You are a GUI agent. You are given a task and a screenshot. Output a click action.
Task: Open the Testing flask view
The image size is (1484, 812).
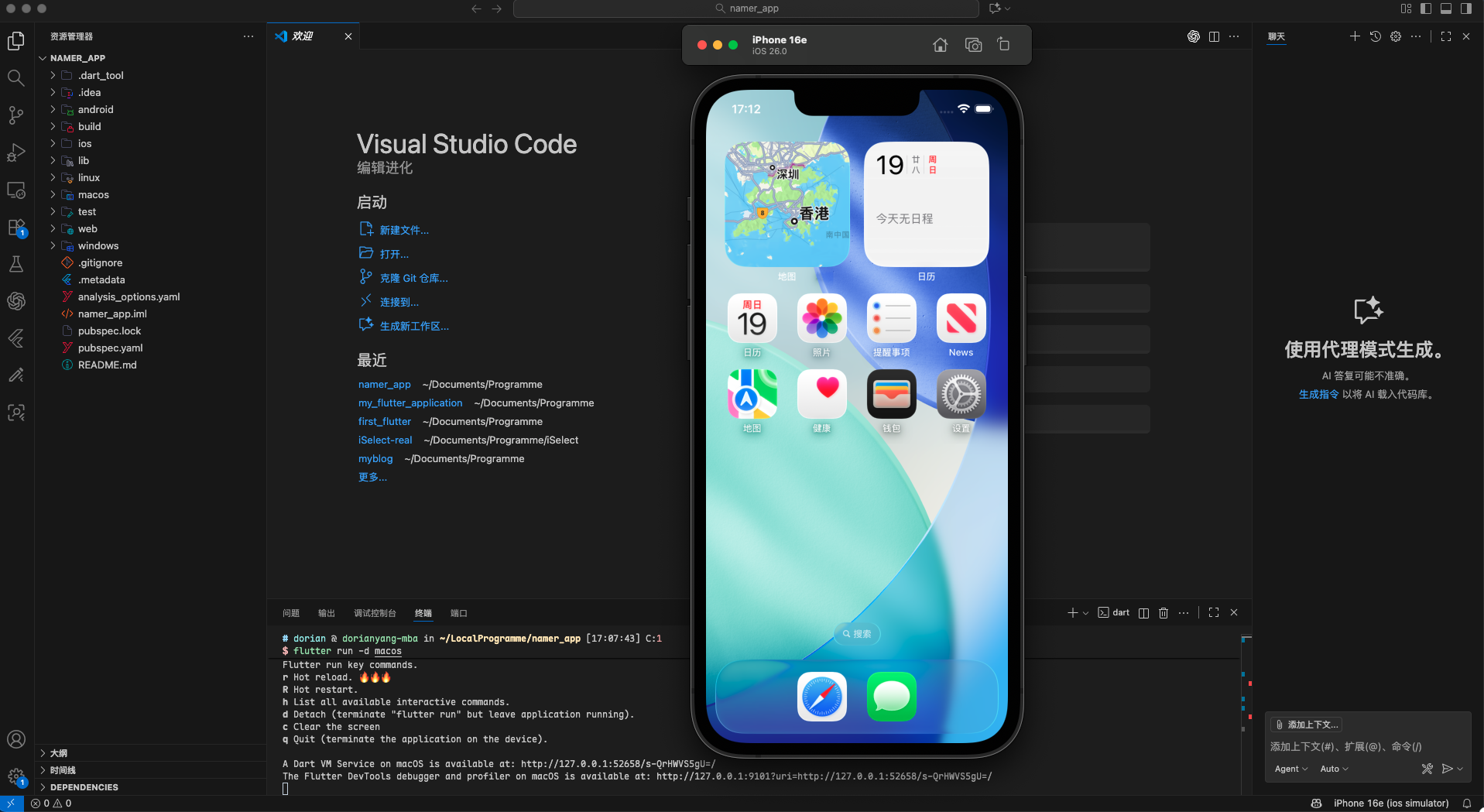tap(16, 264)
